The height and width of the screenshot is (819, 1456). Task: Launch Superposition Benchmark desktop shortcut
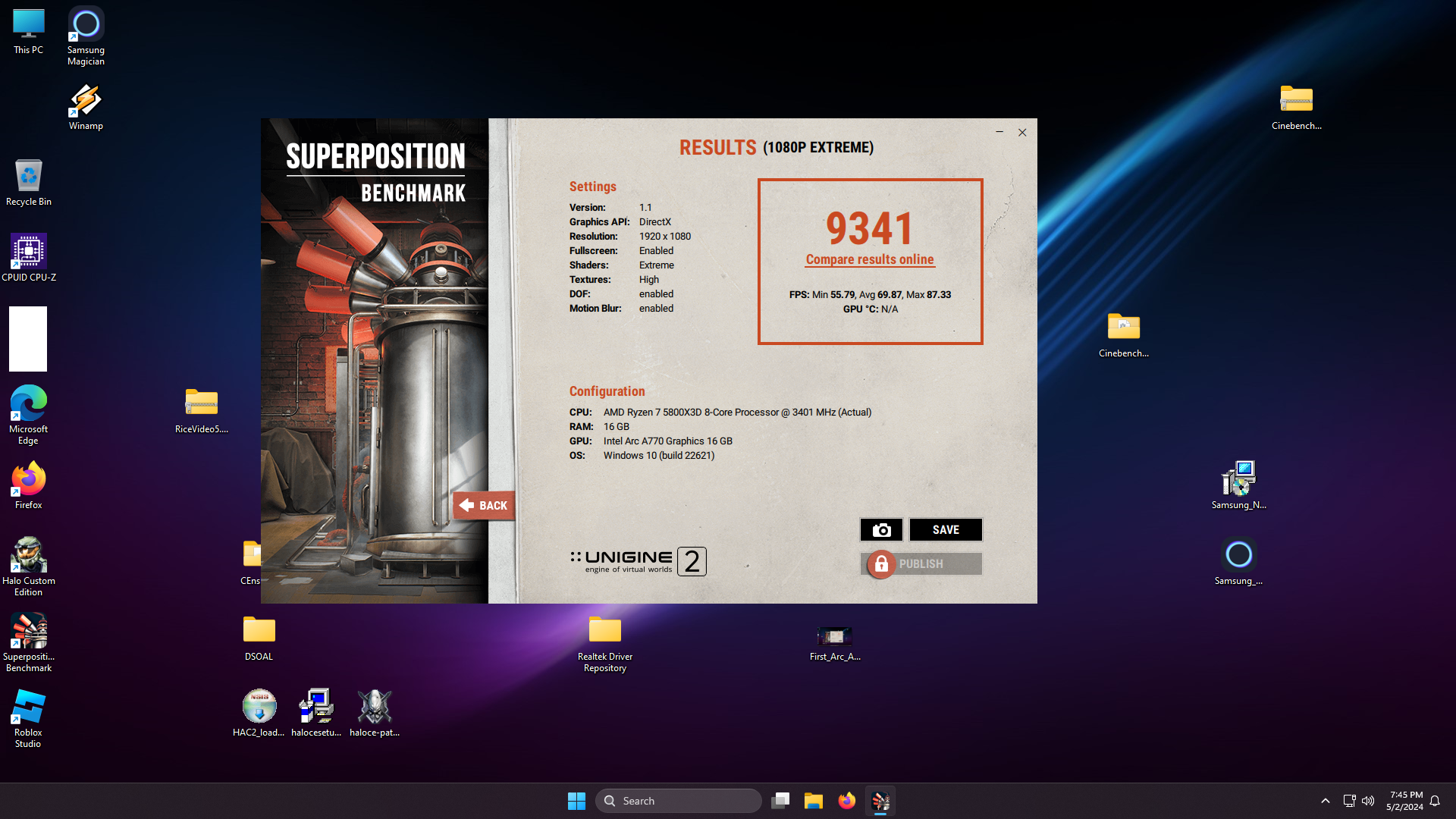pos(29,642)
